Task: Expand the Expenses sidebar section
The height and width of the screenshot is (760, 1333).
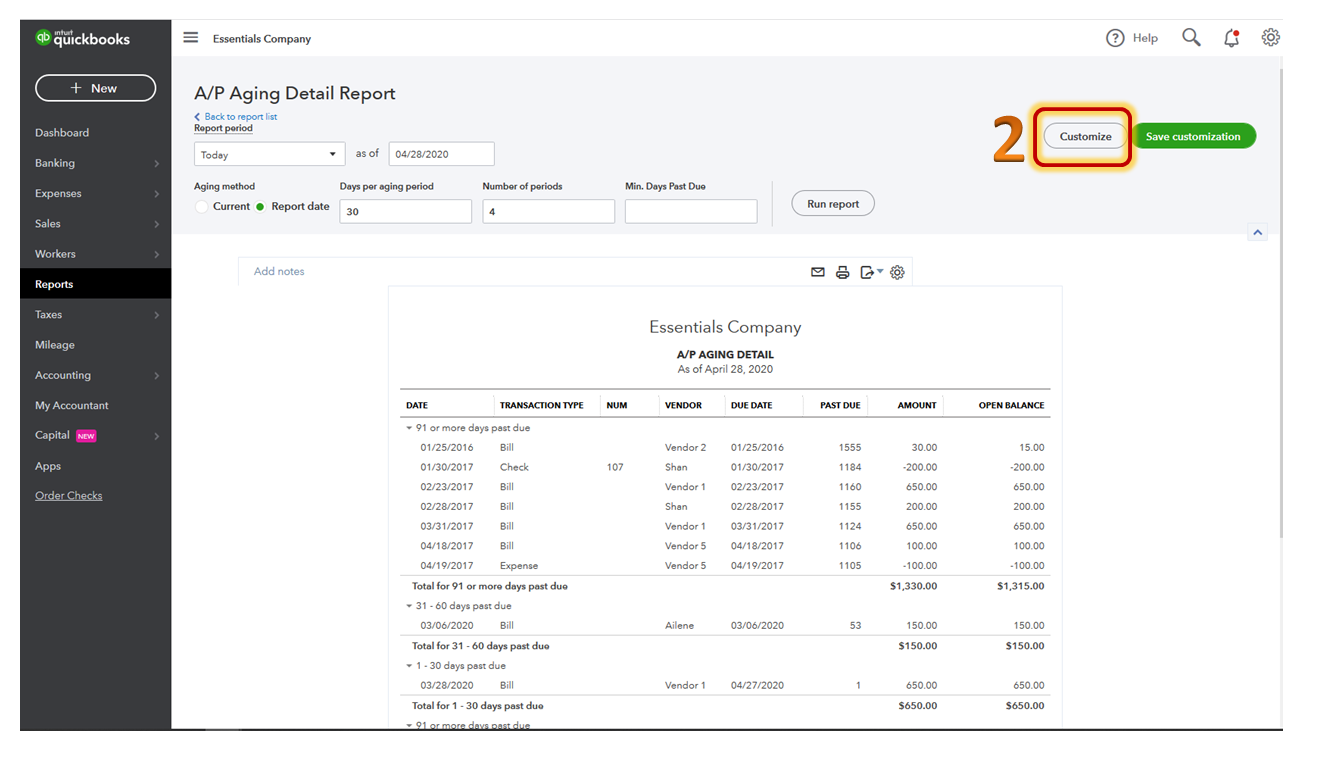Action: coord(57,193)
